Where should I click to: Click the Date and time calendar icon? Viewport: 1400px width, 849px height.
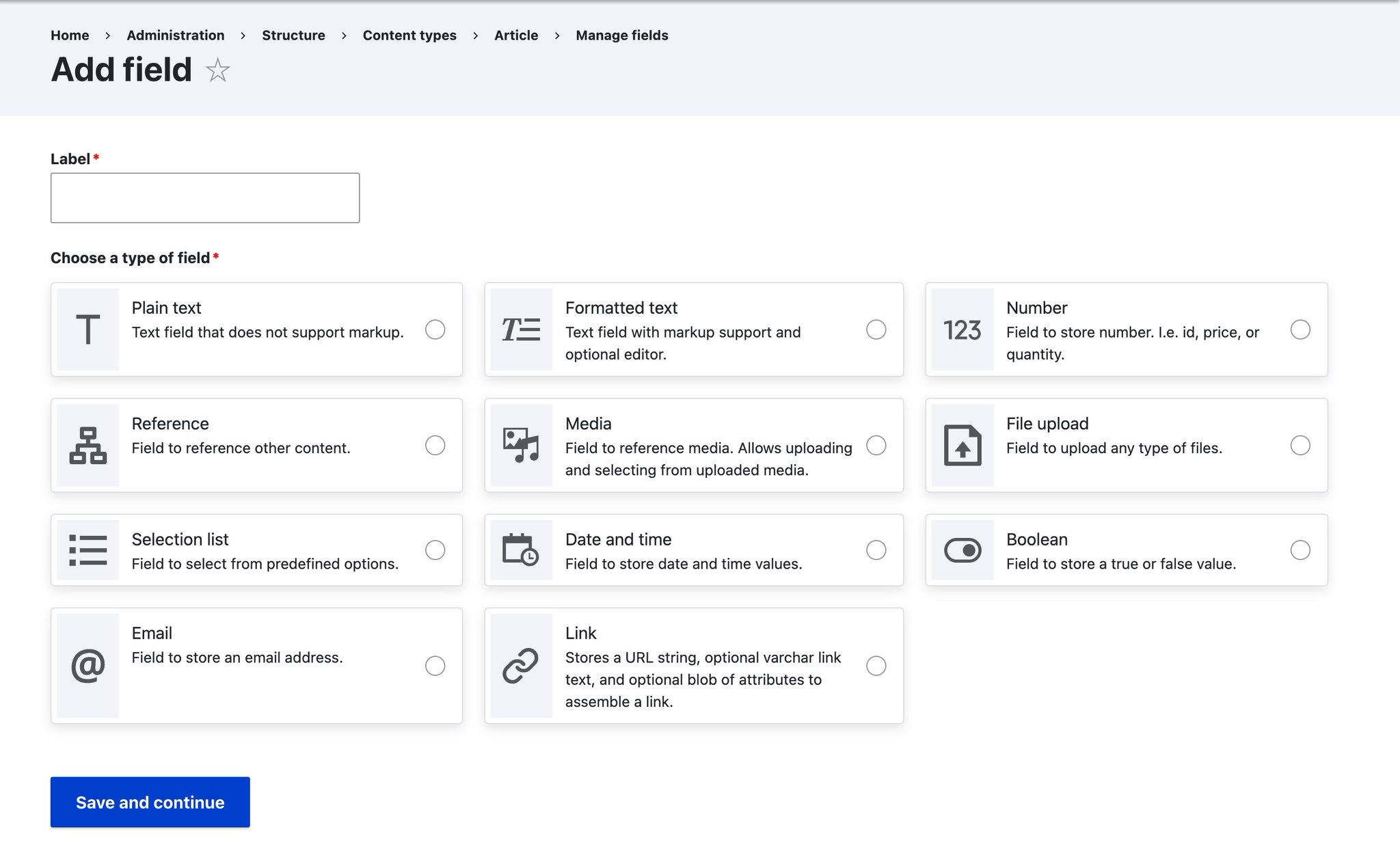pyautogui.click(x=521, y=550)
